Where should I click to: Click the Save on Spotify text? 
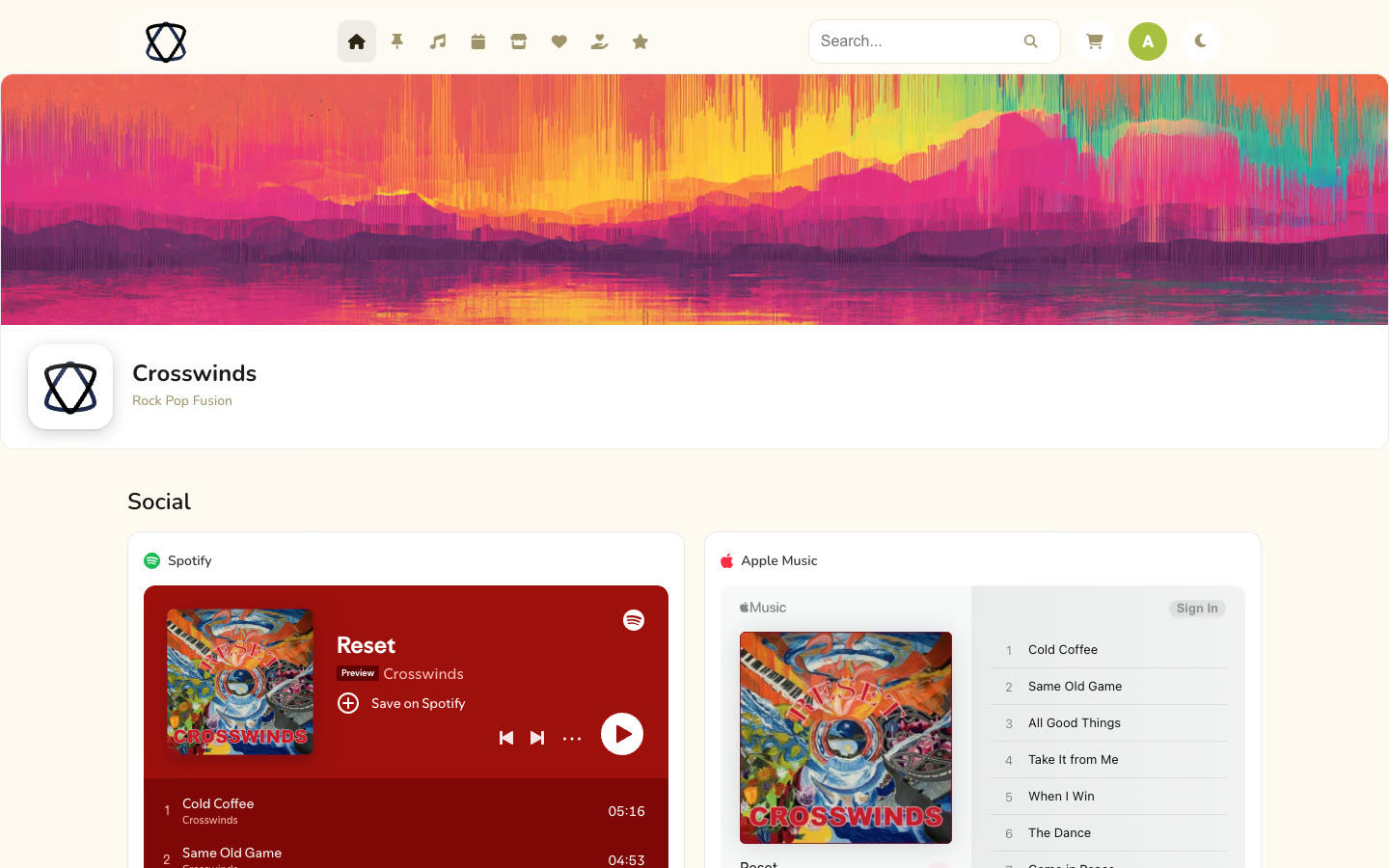coord(419,703)
